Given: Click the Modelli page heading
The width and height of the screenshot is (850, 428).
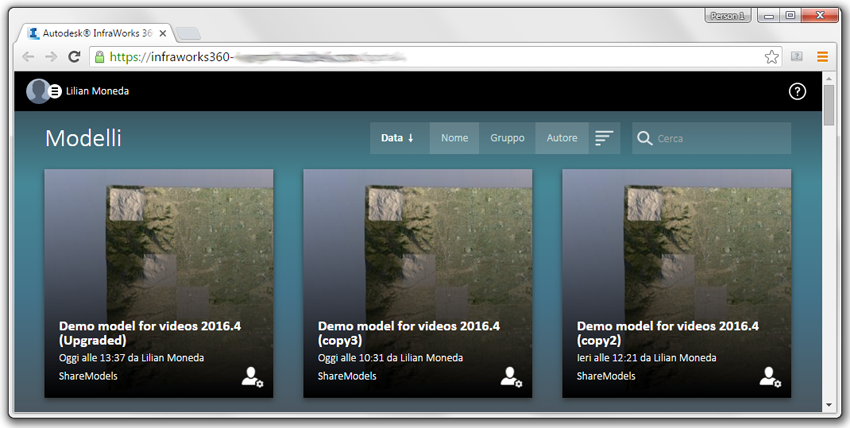Looking at the screenshot, I should click(83, 138).
